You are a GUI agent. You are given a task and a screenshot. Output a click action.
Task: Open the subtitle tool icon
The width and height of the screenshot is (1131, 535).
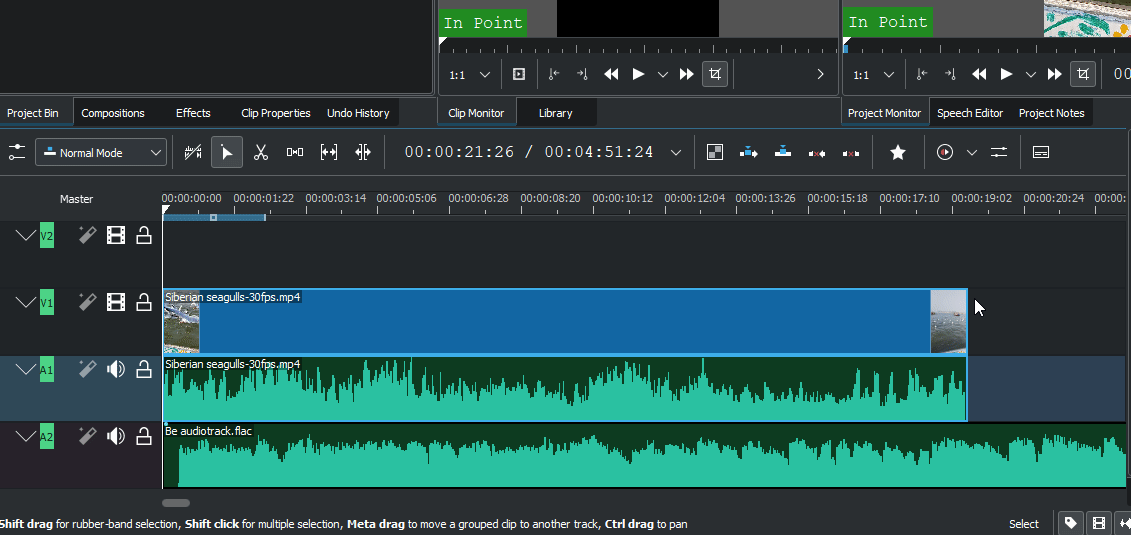pyautogui.click(x=1041, y=152)
